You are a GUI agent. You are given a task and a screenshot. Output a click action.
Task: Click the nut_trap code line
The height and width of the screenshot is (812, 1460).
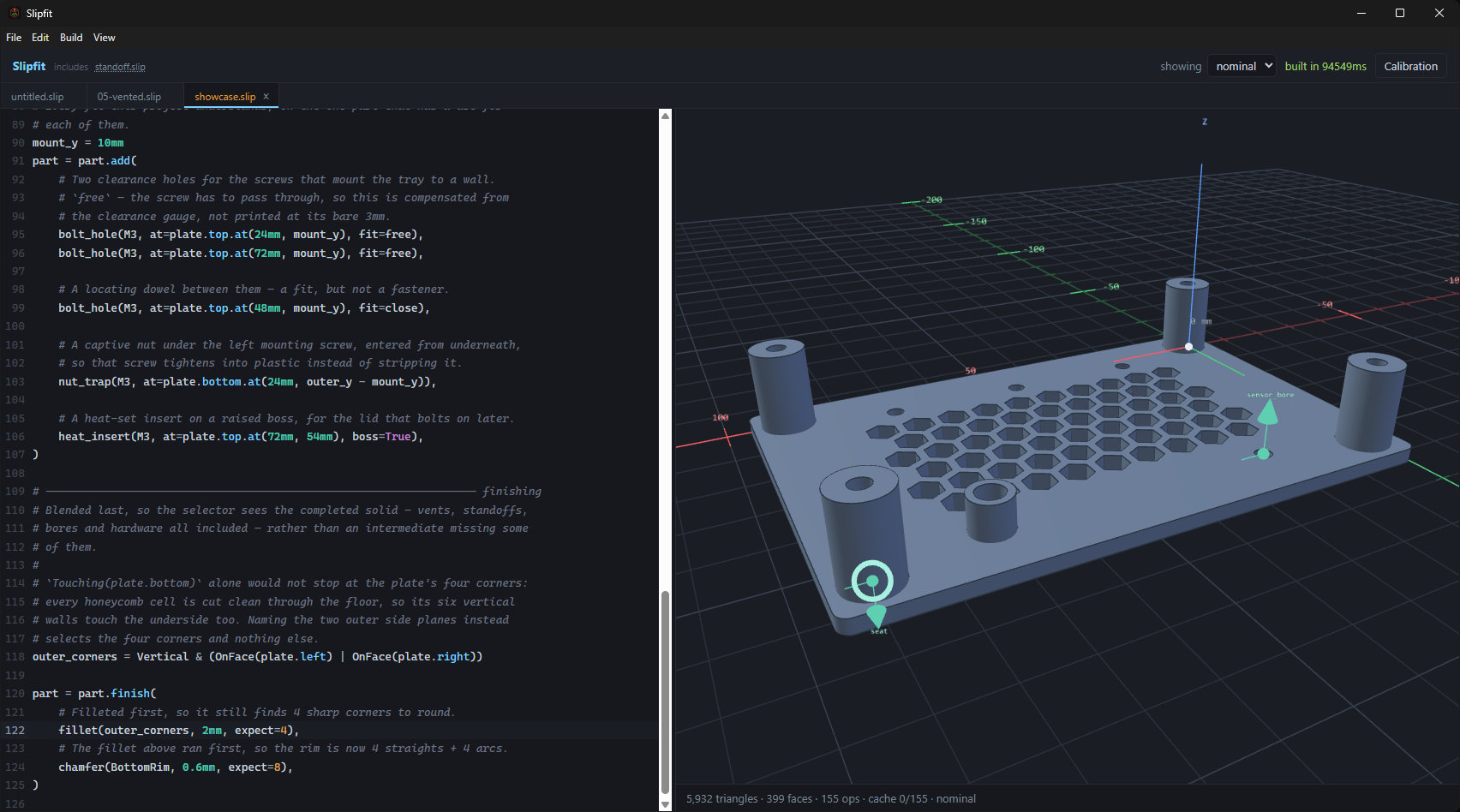(247, 382)
